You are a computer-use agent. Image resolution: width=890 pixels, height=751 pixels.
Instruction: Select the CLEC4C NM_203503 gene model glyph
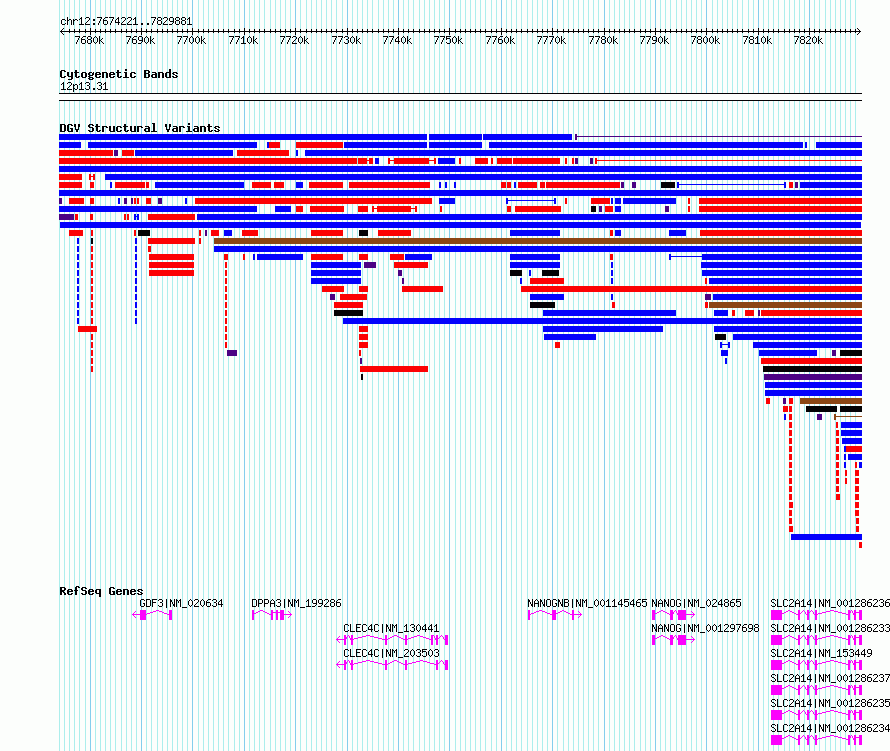392,665
